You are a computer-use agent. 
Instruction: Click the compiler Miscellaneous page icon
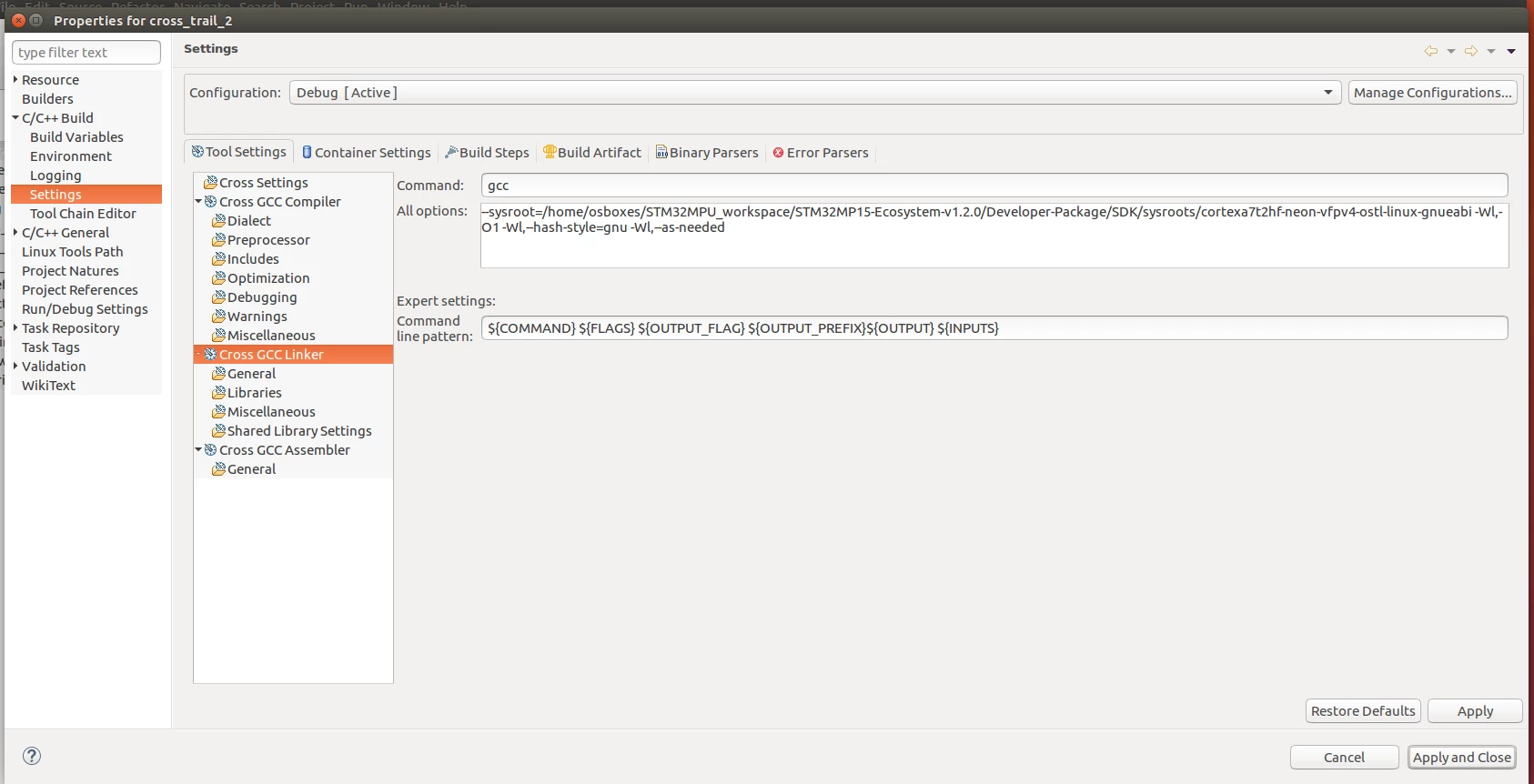pos(218,336)
